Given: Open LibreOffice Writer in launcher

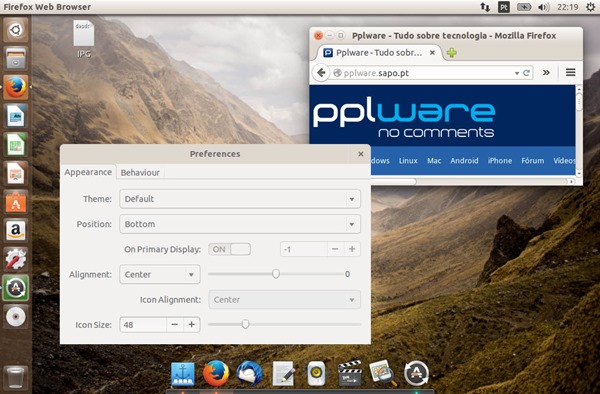Looking at the screenshot, I should 16,116.
